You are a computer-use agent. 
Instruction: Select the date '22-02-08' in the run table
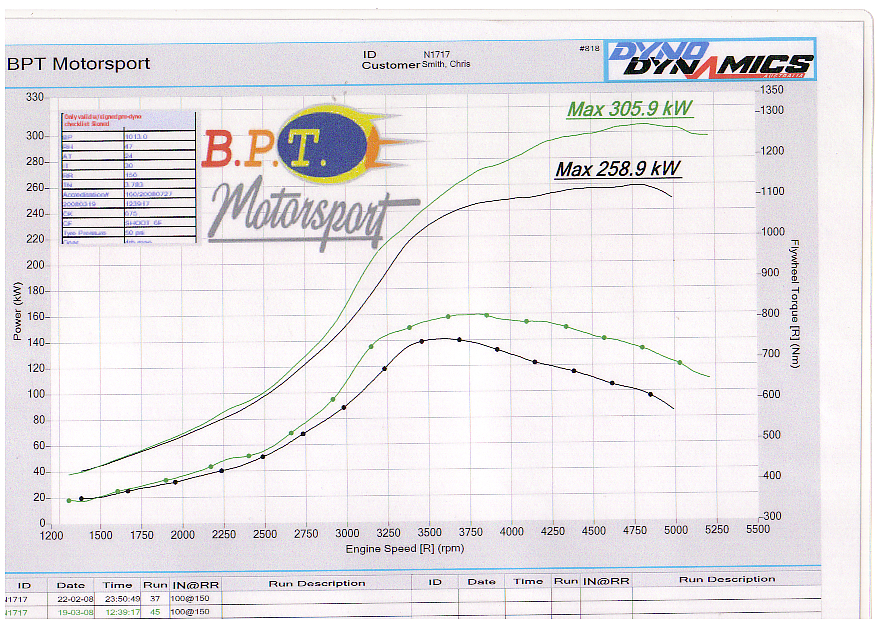tap(75, 599)
